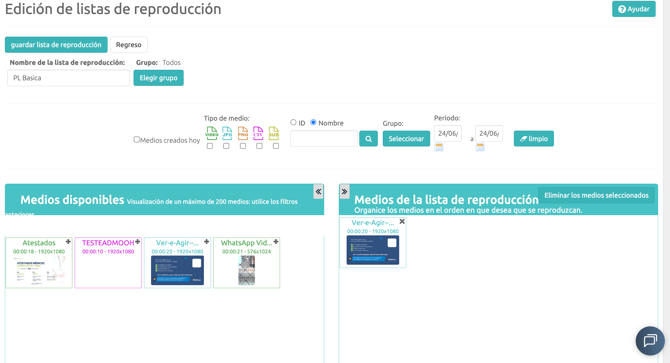Check Medios creados hoy checkbox
The image size is (670, 363).
(137, 140)
